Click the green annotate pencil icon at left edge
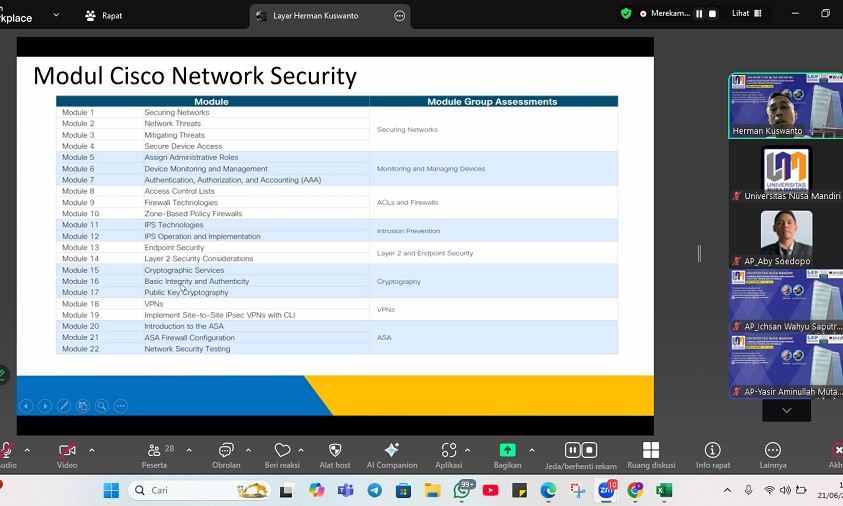843x506 pixels. 3,374
